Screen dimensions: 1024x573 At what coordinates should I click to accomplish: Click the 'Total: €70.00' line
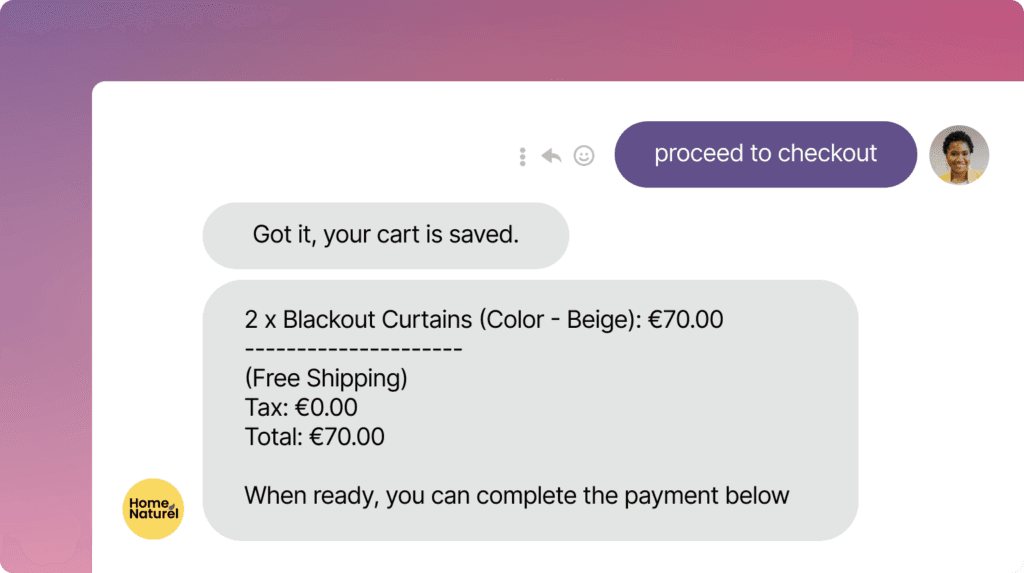click(315, 437)
